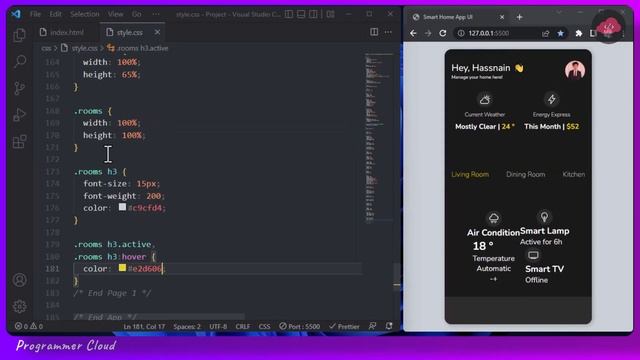Open the Search view in activity bar

click(x=20, y=62)
